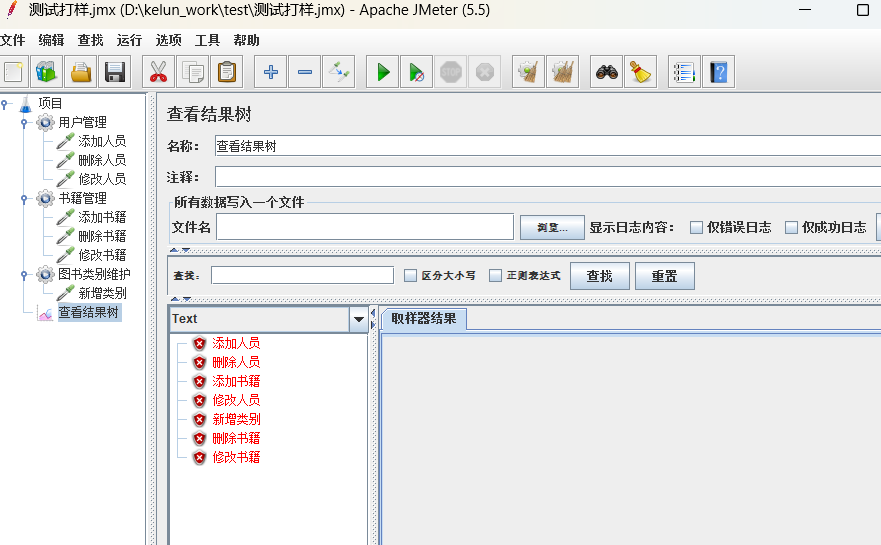Collapse the 书籍管理 node handle

click(24, 198)
